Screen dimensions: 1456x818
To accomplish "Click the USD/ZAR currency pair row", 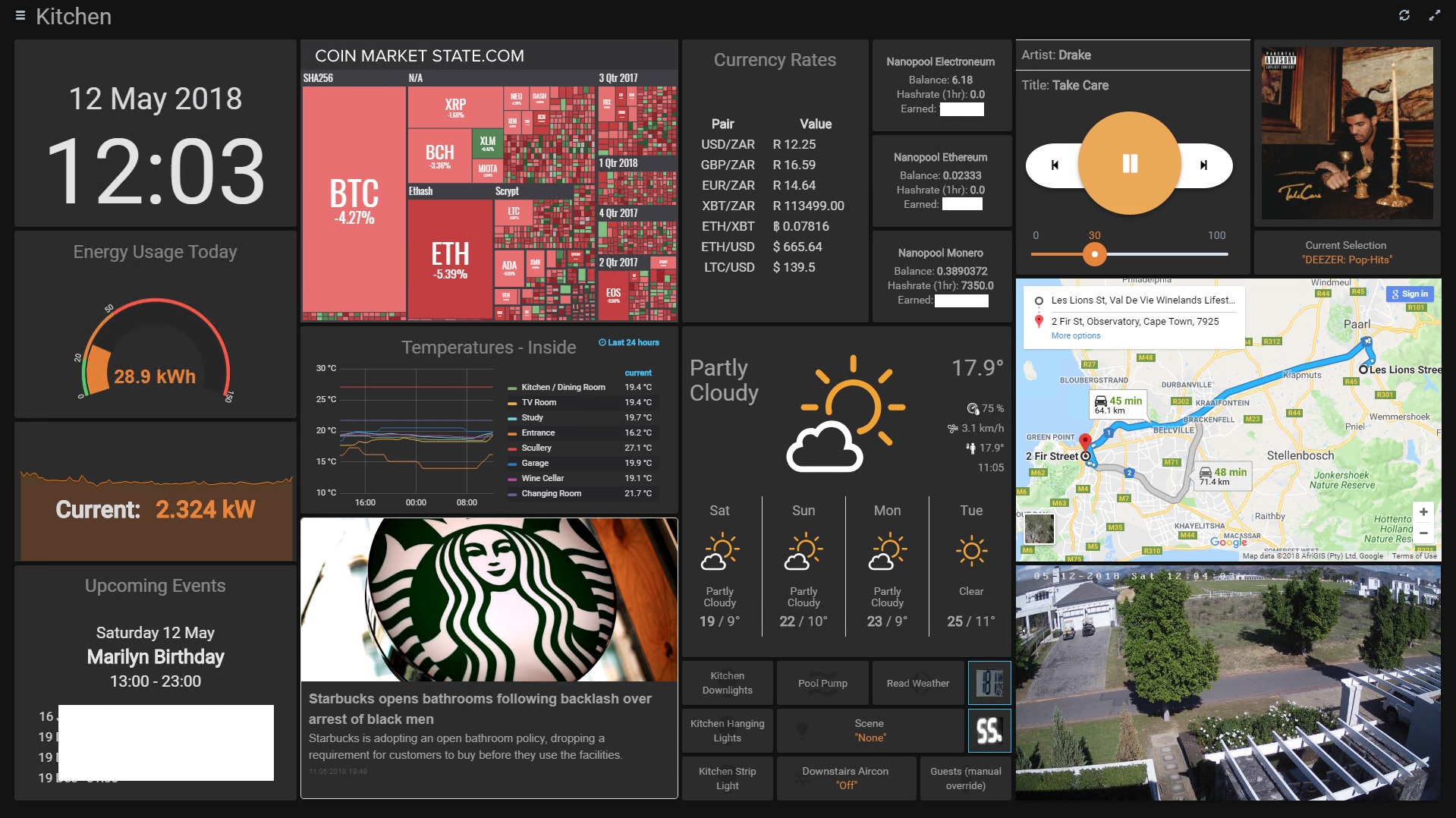I will (774, 144).
